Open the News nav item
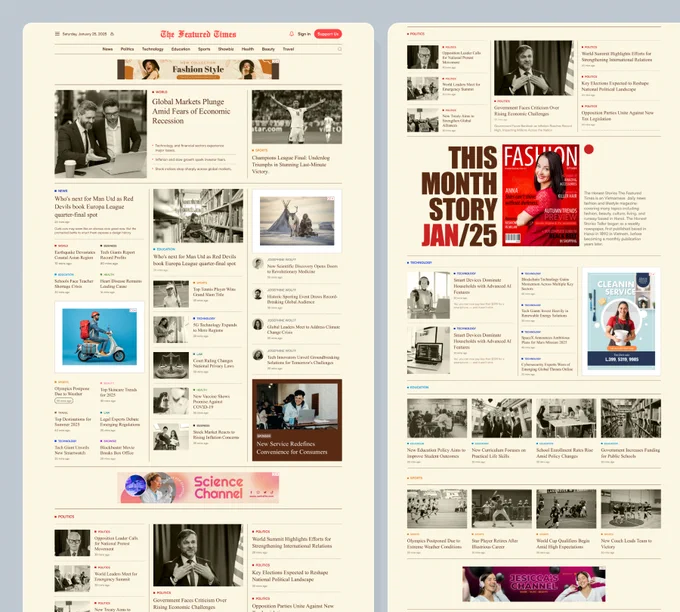This screenshot has width=680, height=612. [x=108, y=49]
